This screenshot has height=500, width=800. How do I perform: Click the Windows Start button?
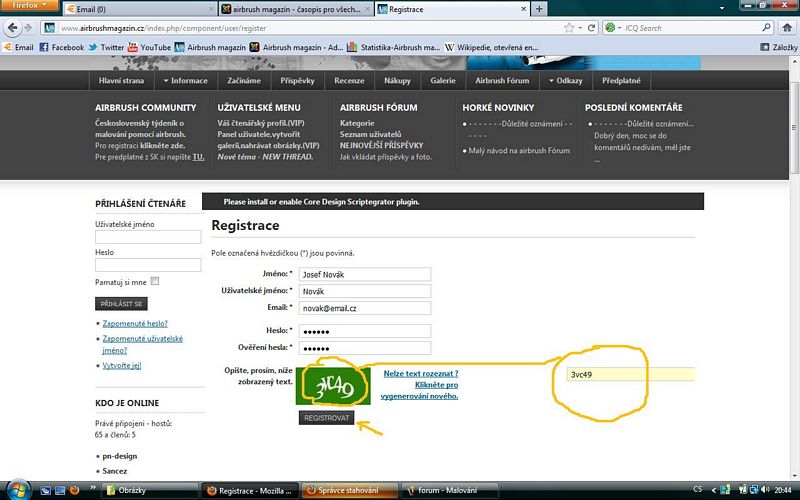click(19, 489)
